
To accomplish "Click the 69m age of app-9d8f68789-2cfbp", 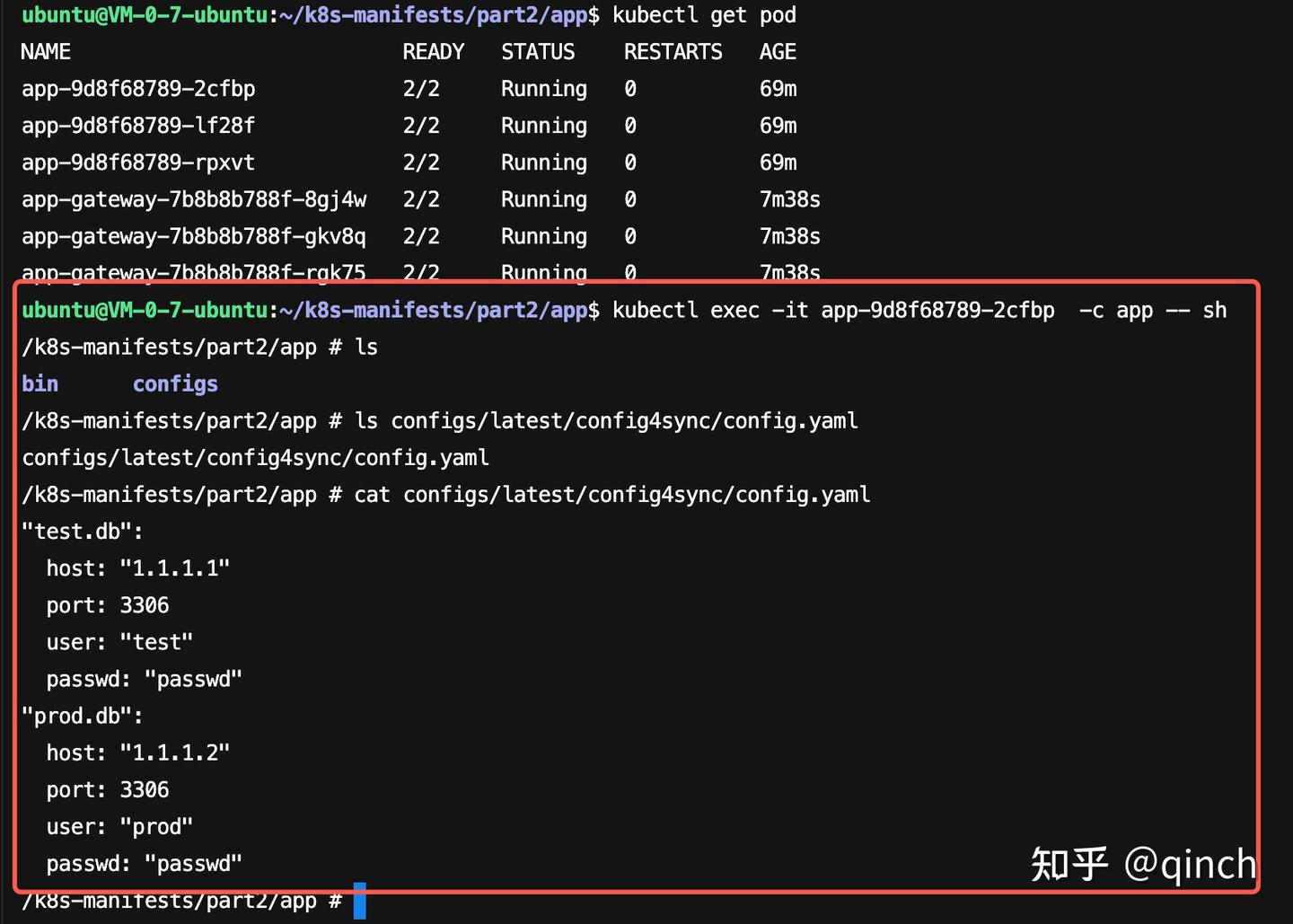I will (778, 89).
